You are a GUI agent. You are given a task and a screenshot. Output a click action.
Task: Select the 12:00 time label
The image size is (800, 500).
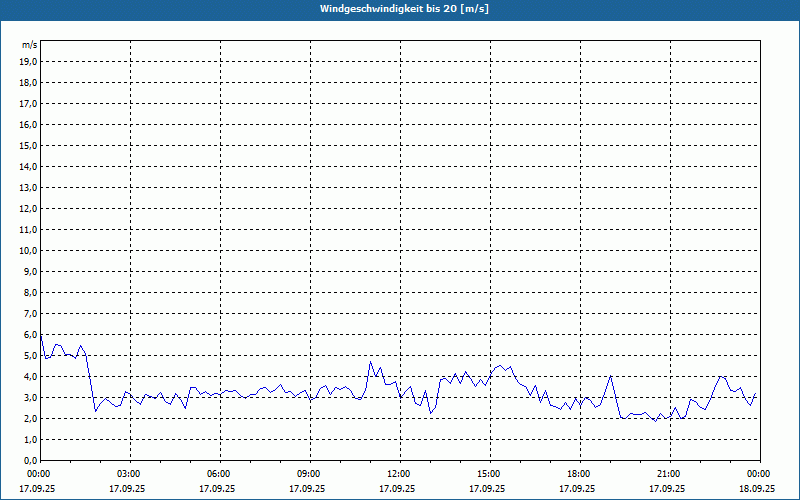(x=399, y=474)
